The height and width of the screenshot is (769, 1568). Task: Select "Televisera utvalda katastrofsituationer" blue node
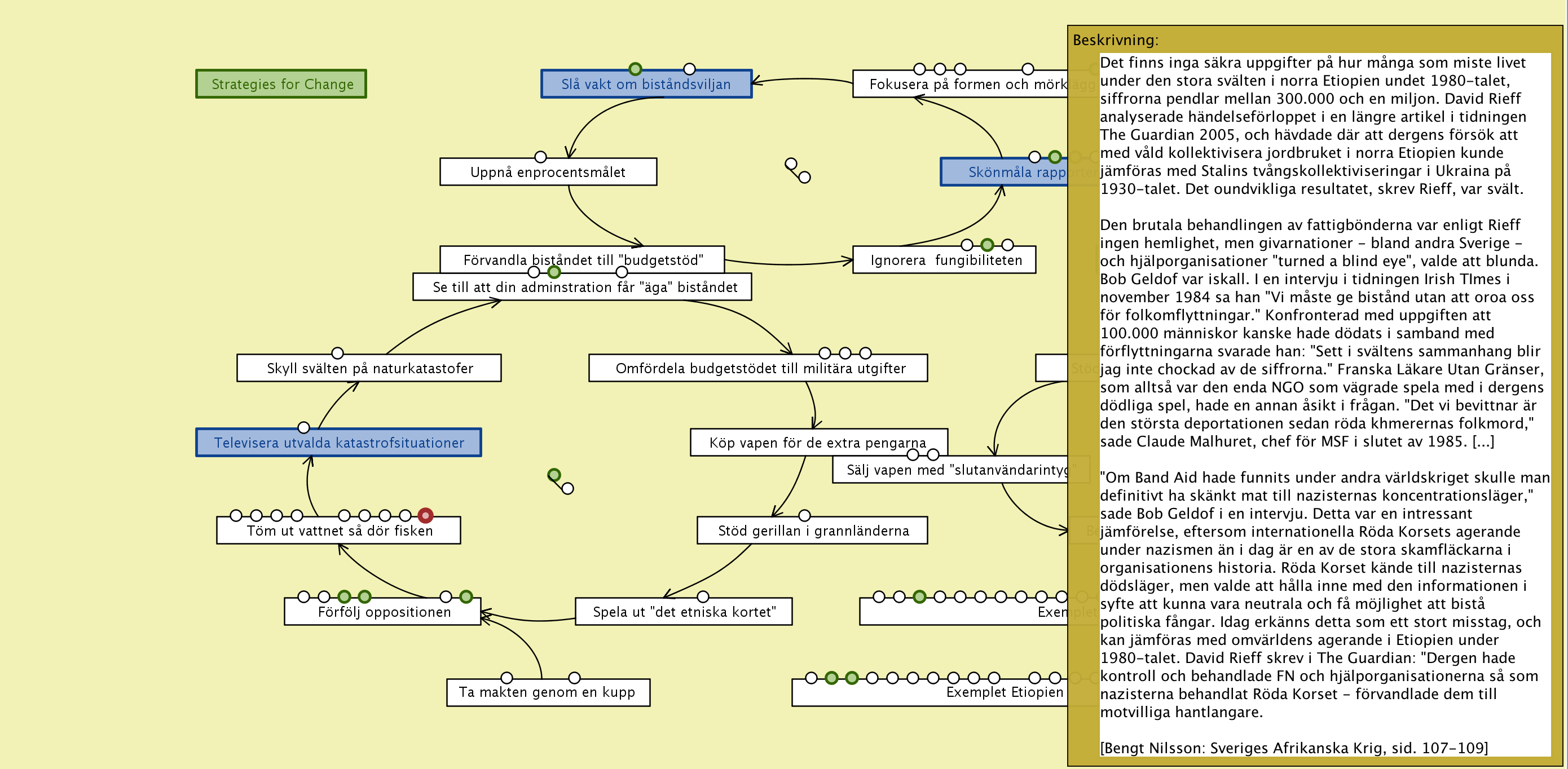(x=338, y=443)
